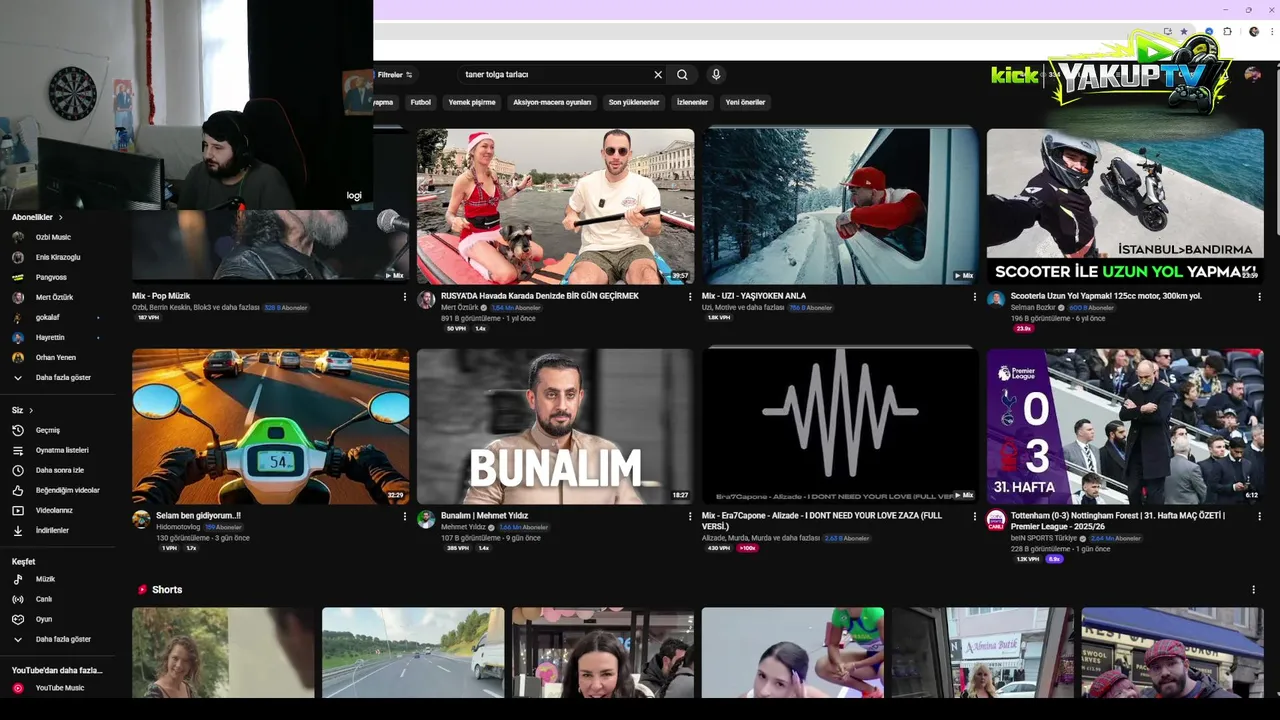Open the Mert Öztürk channel avatar under RUSYA'DA video
Image resolution: width=1280 pixels, height=720 pixels.
tap(426, 300)
